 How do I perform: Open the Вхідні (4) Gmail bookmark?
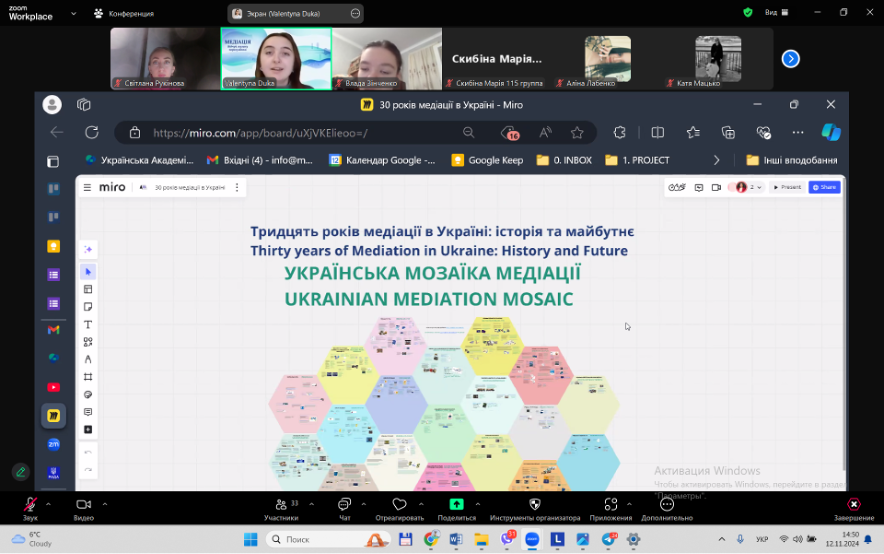point(259,160)
